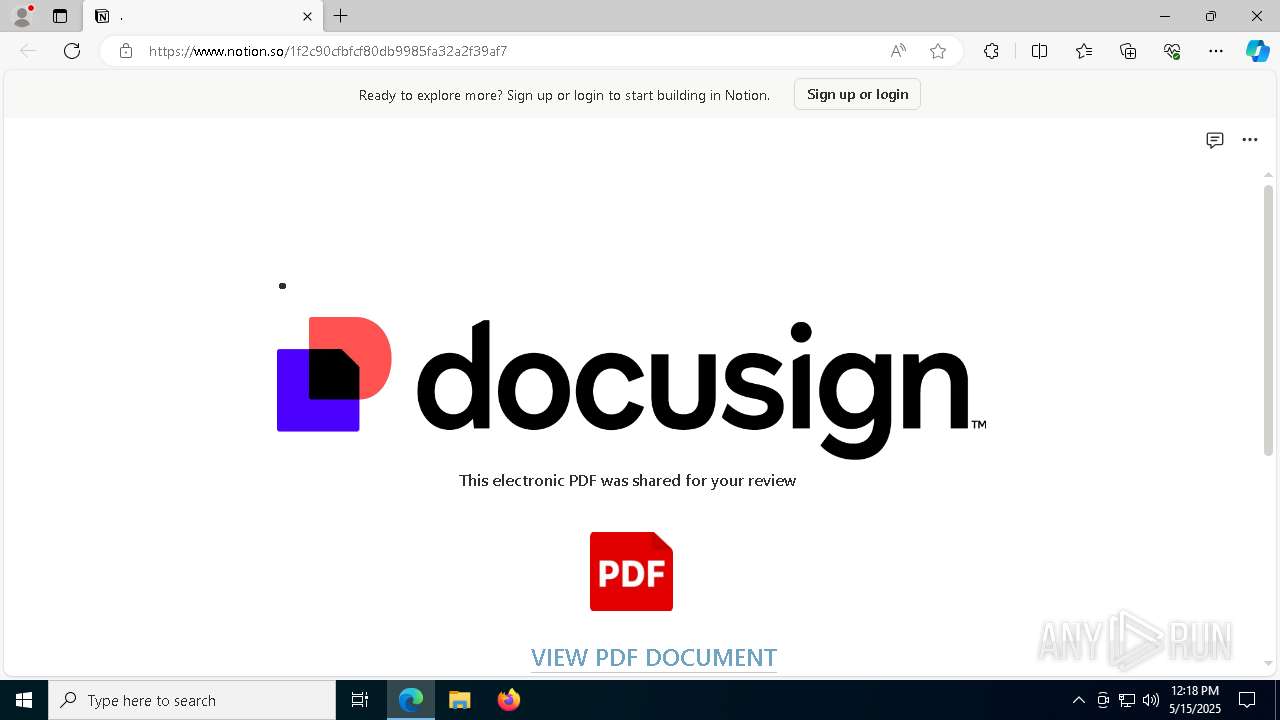
Task: Open the Collections panel
Action: click(1128, 51)
